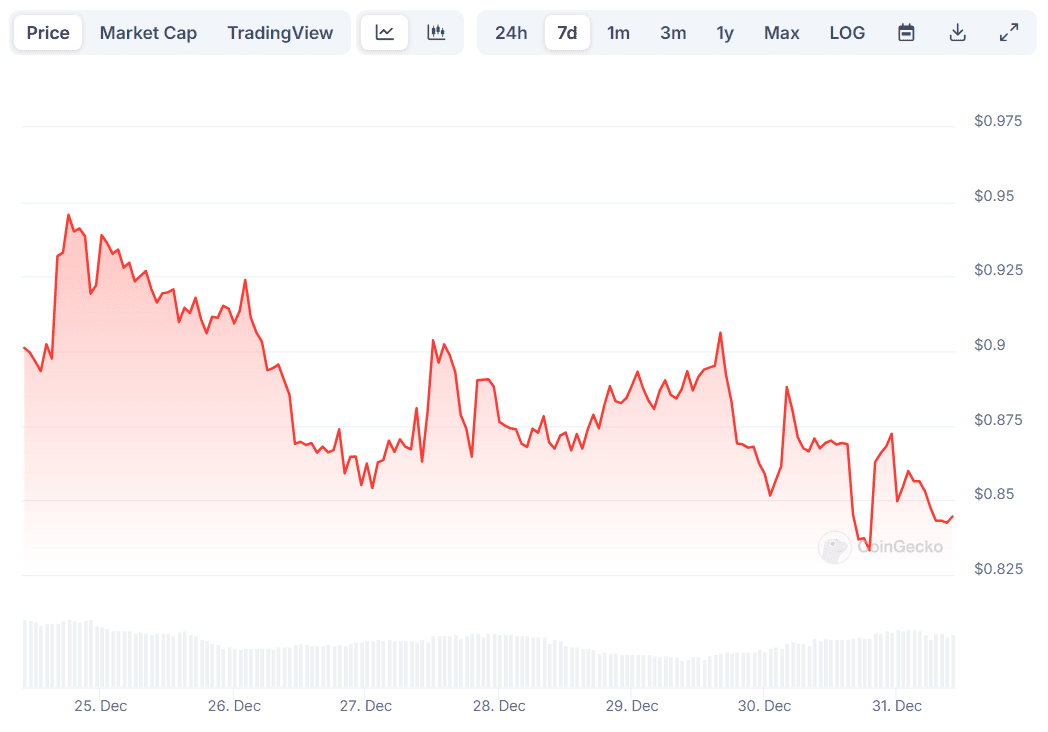Image resolution: width=1048 pixels, height=732 pixels.
Task: Set time range to 1y
Action: 725,33
